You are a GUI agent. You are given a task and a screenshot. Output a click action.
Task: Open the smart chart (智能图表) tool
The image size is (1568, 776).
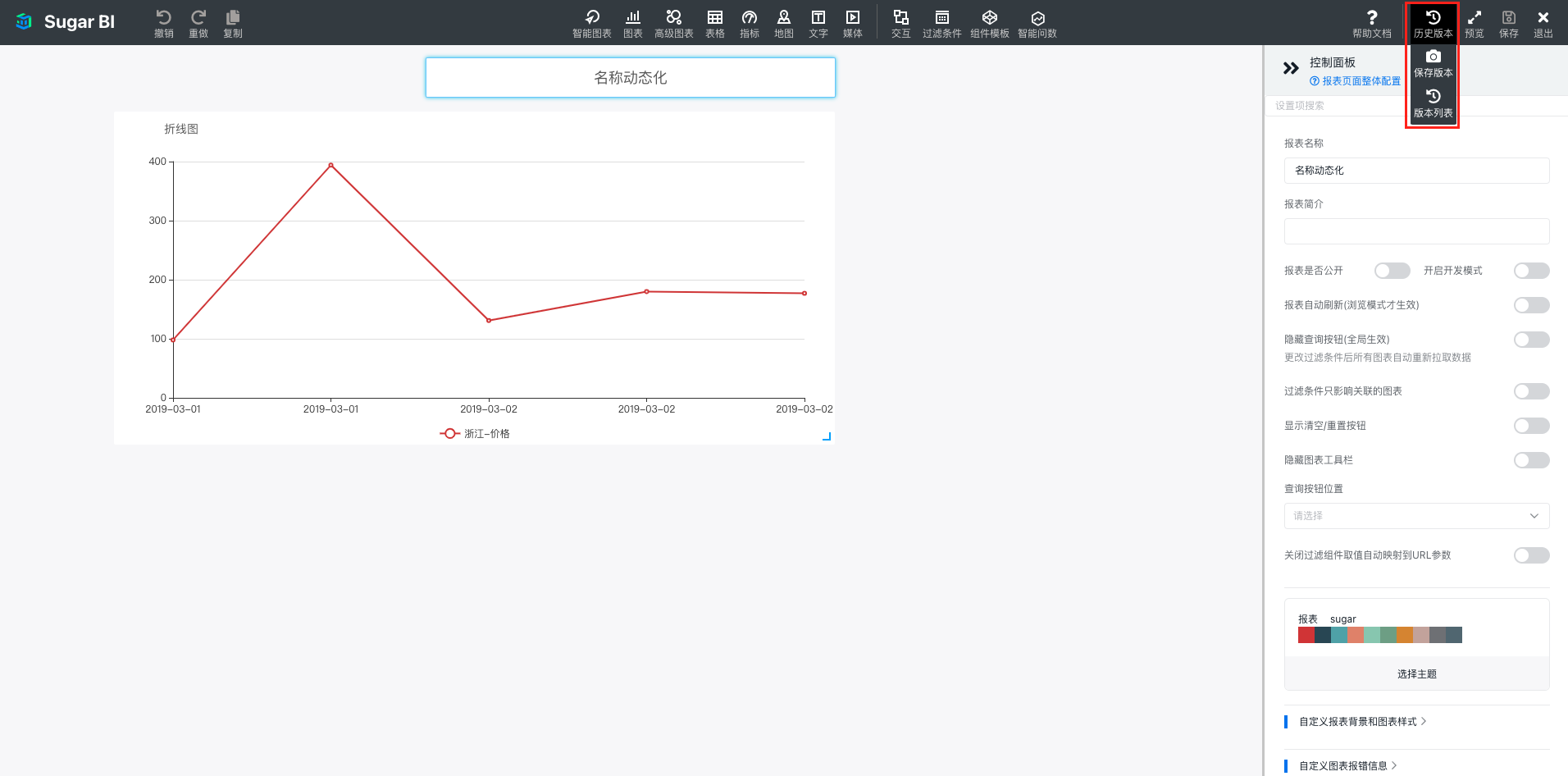tap(592, 23)
